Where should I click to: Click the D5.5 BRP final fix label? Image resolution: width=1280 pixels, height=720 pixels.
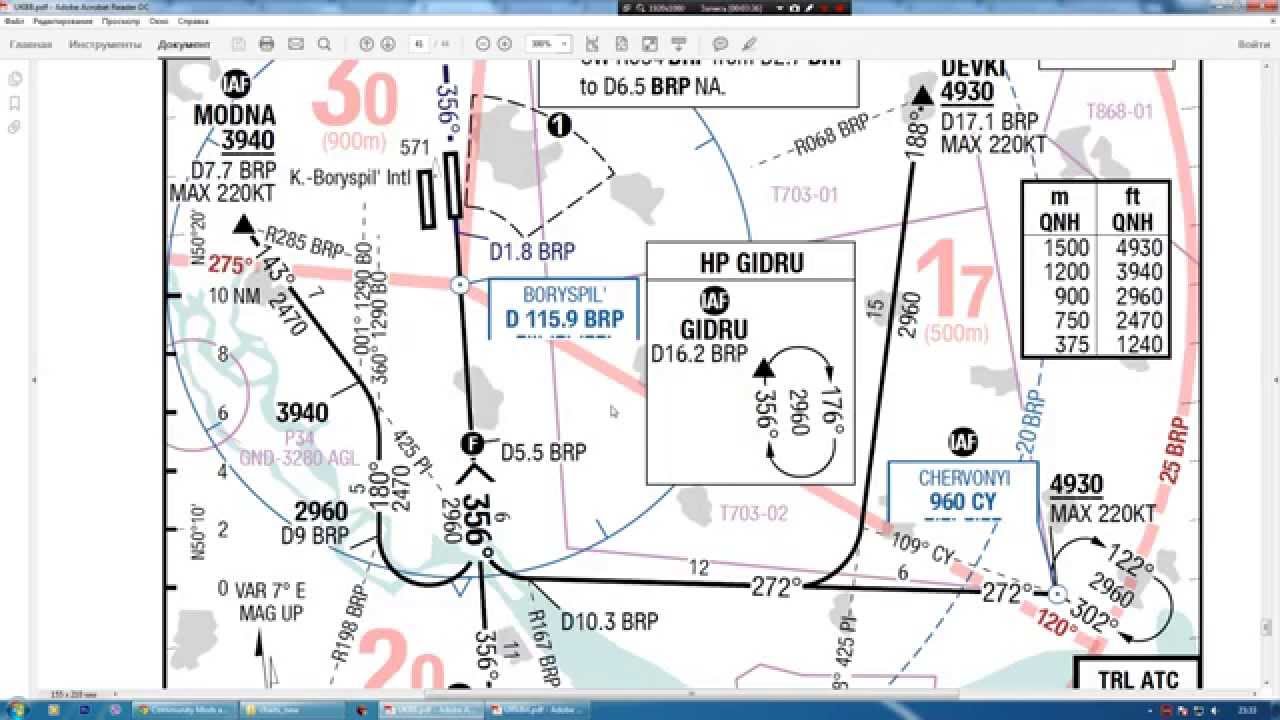pyautogui.click(x=543, y=453)
